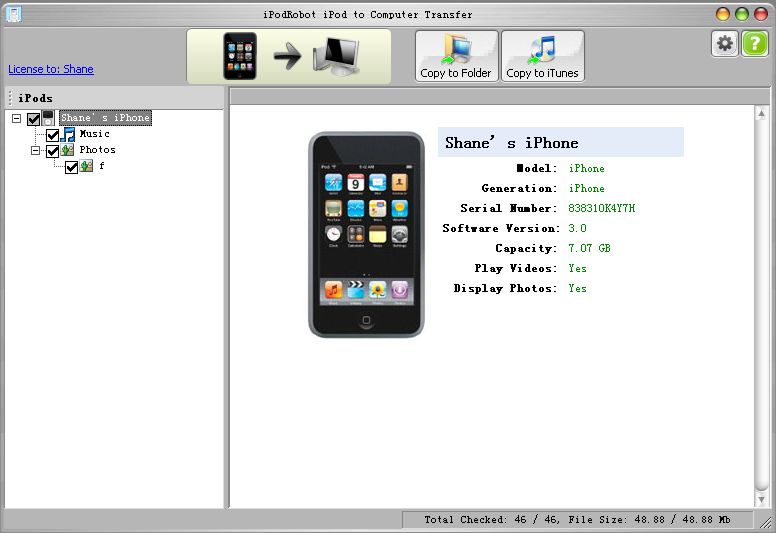Viewport: 776px width, 533px height.
Task: Click the Shane's iPhone heading in details
Action: tap(512, 143)
